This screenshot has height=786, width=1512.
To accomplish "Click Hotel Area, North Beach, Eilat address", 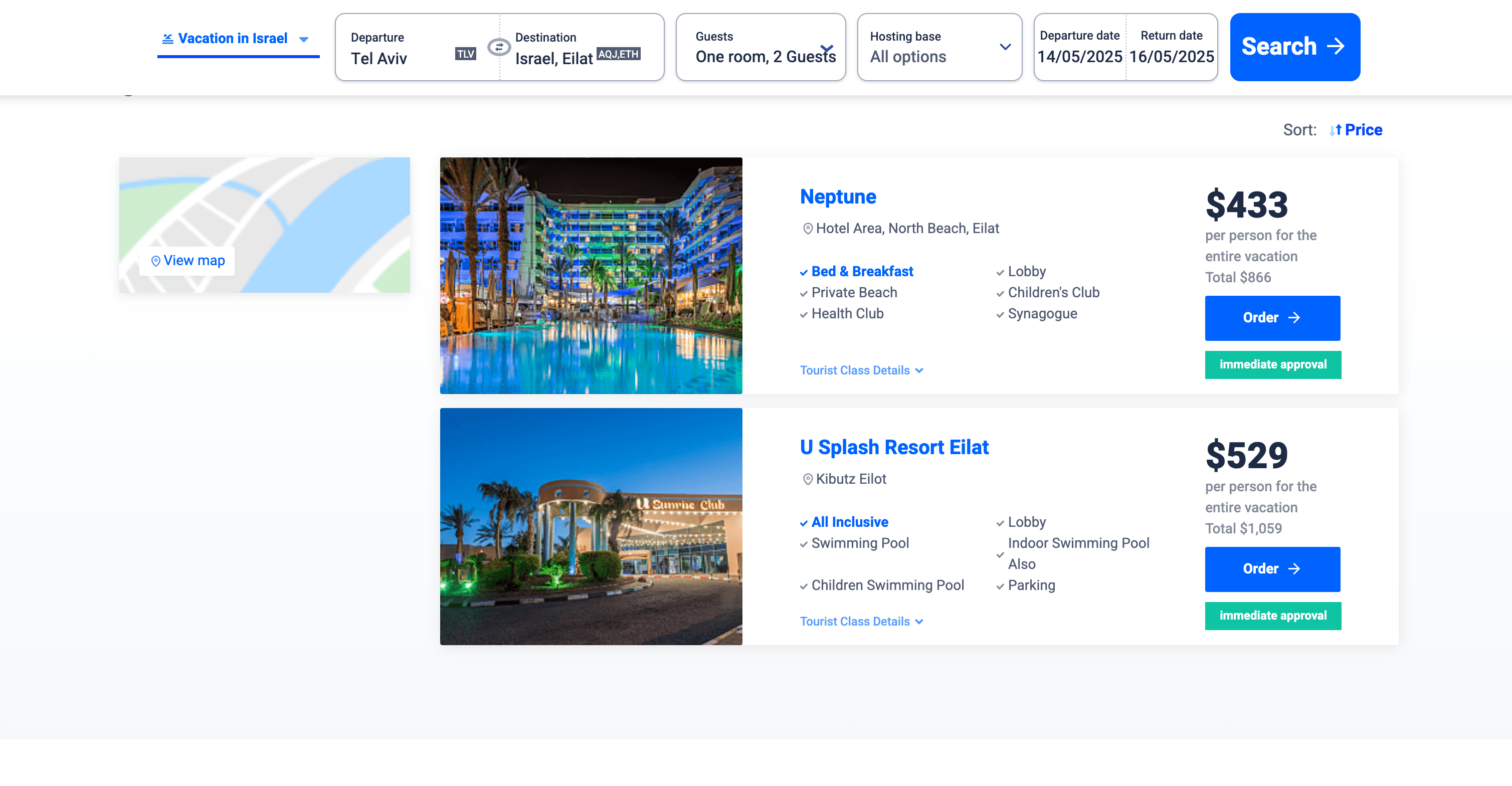I will [x=907, y=229].
